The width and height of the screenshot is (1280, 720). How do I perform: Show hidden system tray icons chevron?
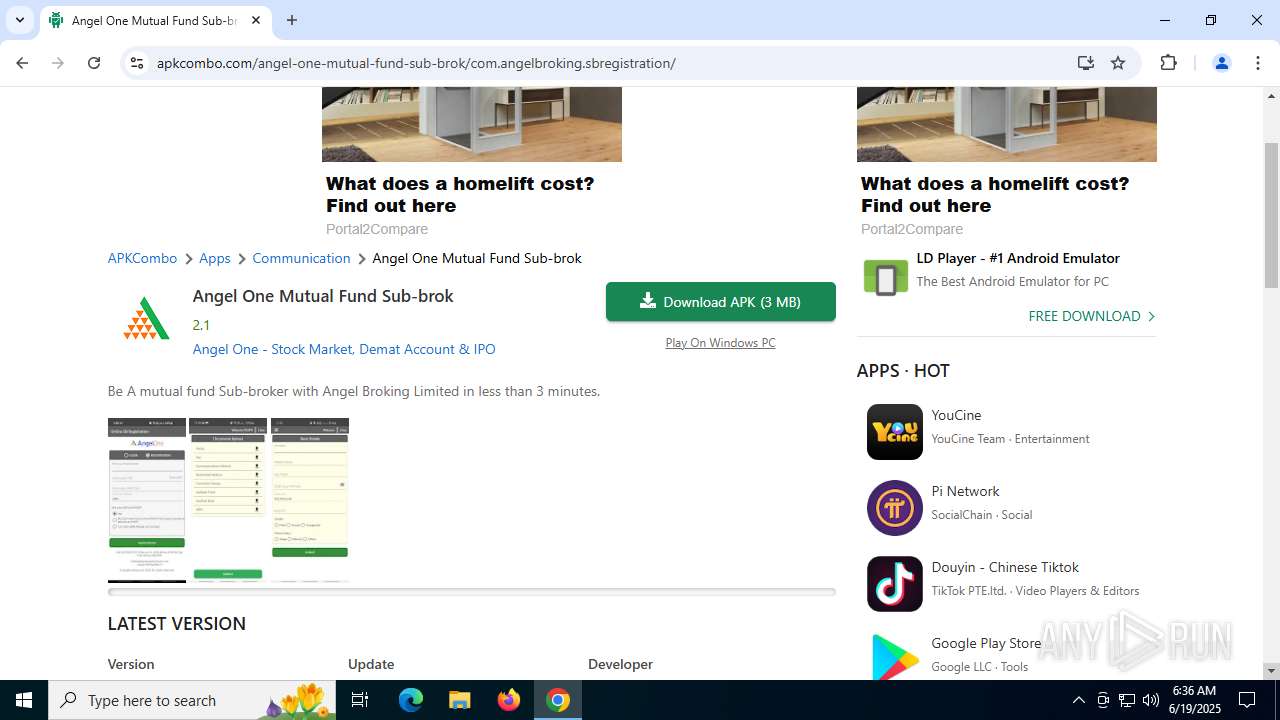(1078, 700)
